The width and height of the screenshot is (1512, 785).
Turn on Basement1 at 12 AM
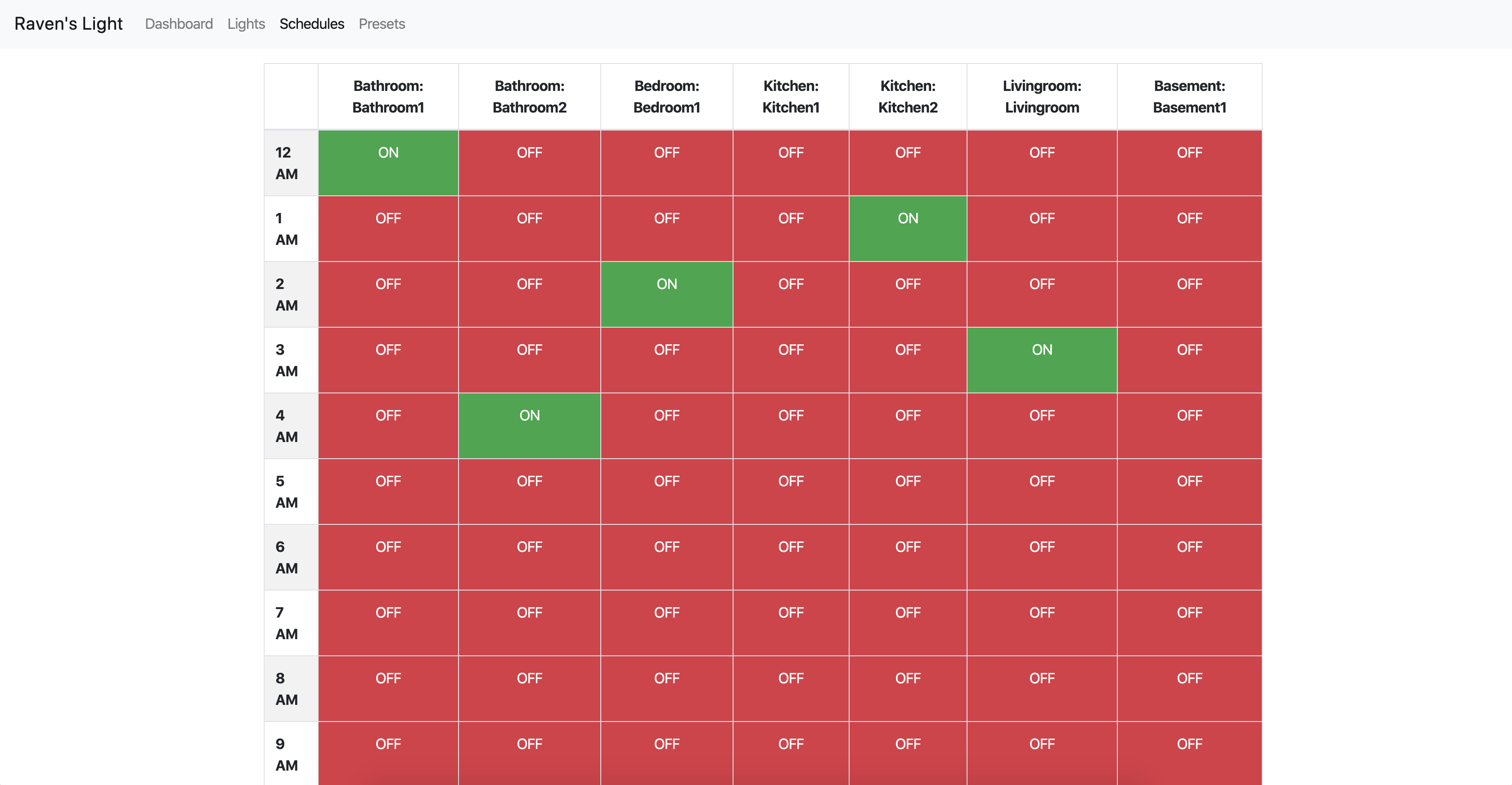point(1189,162)
